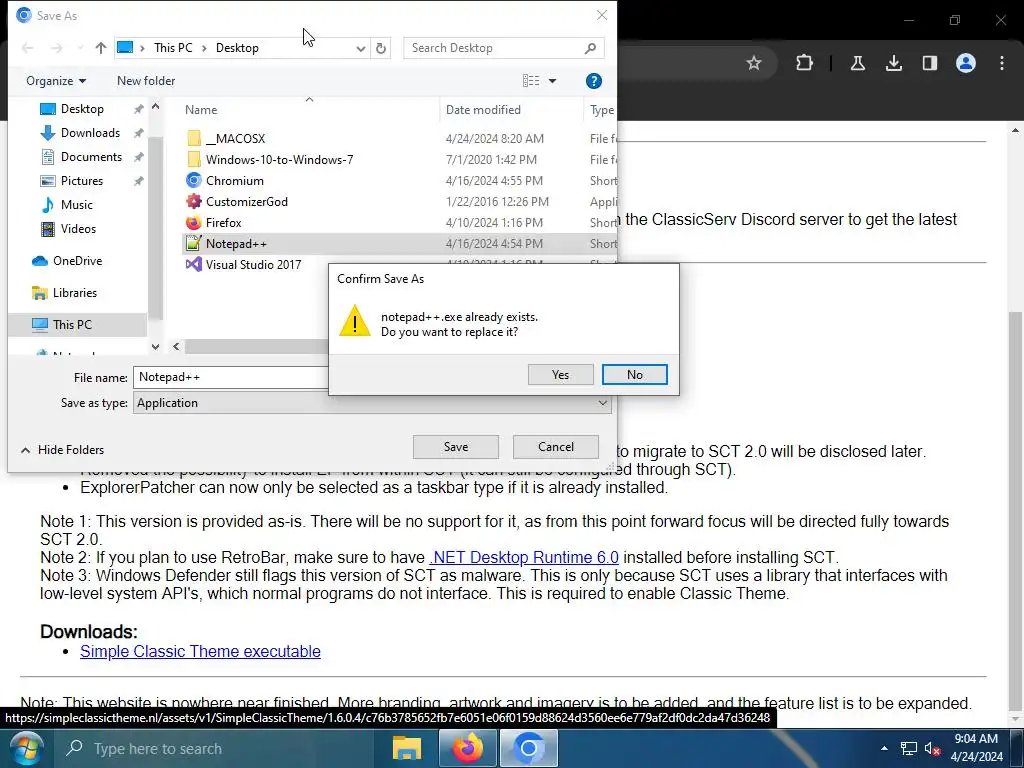
Task: Go up one folder level
Action: click(101, 48)
